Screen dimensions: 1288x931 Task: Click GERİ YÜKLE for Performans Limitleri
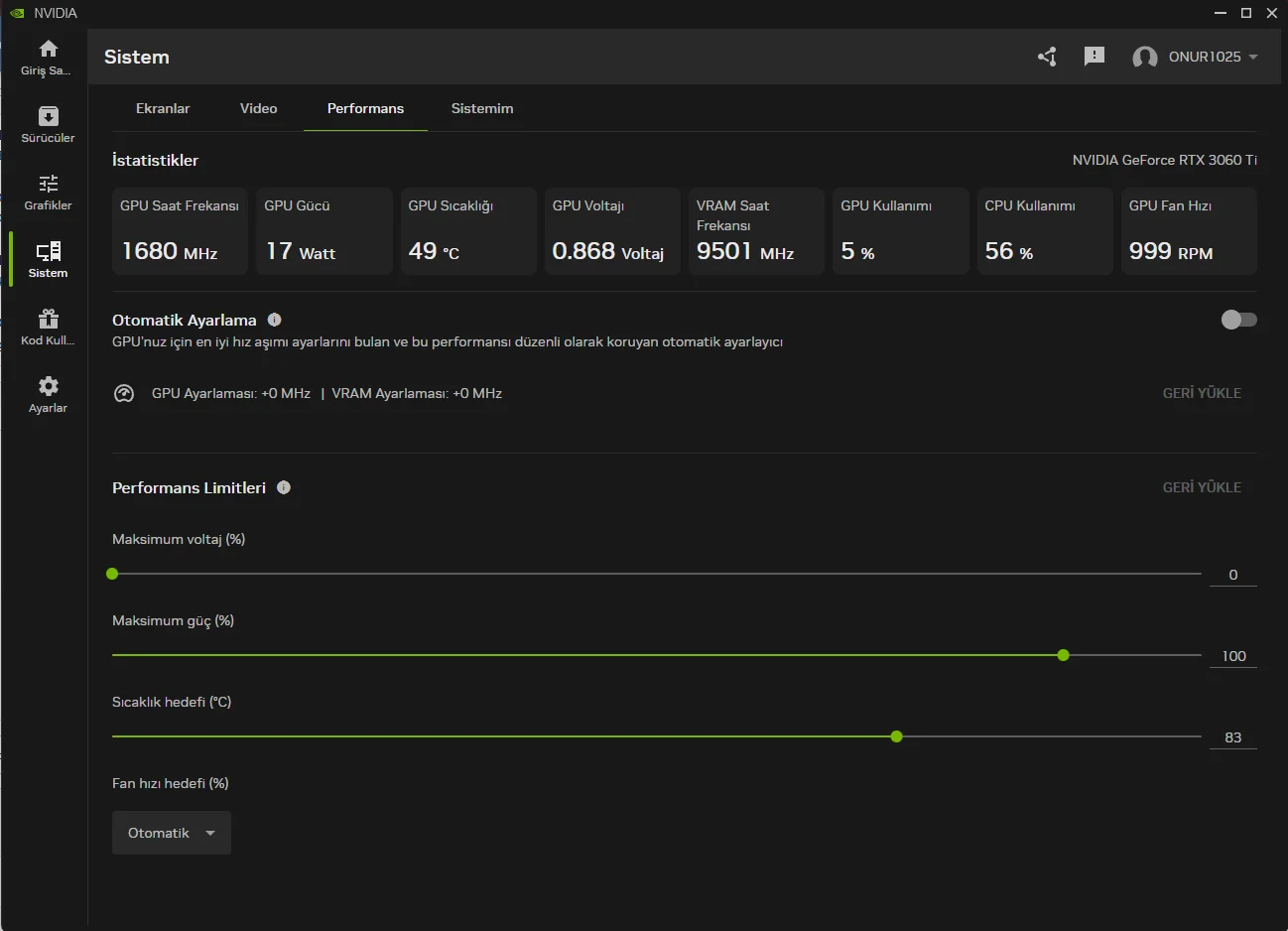click(1202, 487)
